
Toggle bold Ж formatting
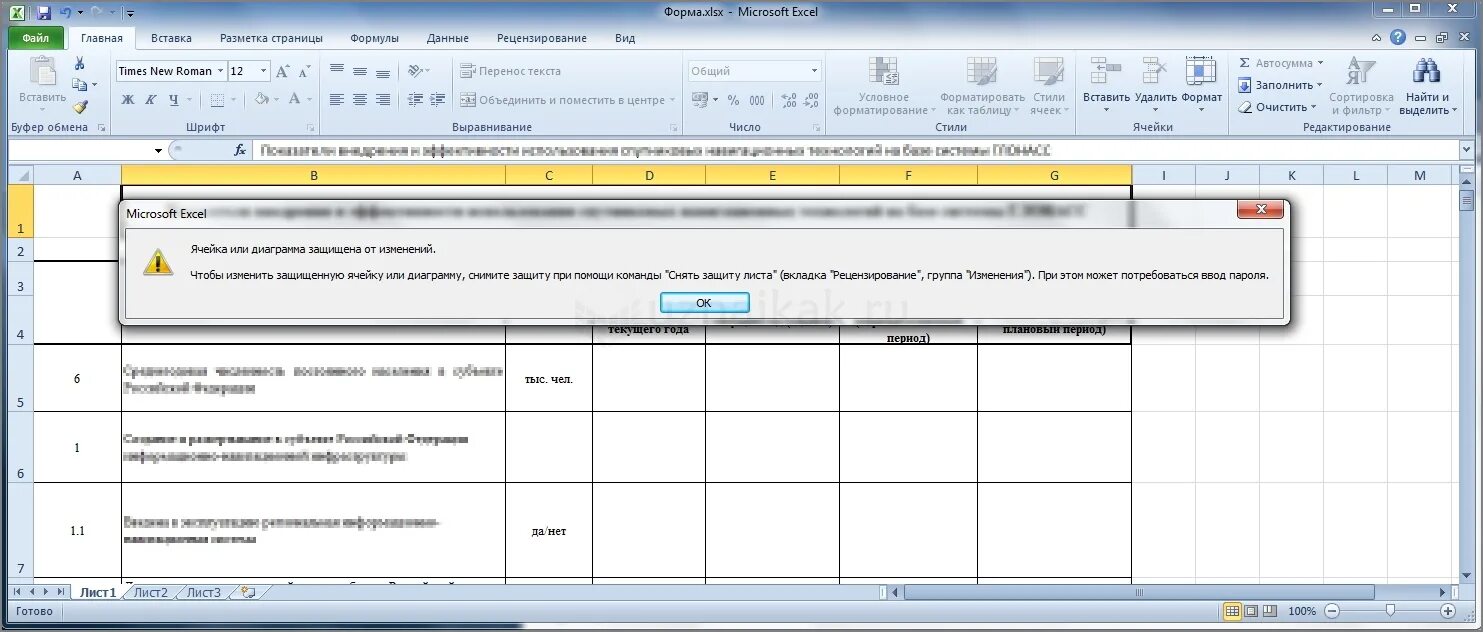coord(128,100)
